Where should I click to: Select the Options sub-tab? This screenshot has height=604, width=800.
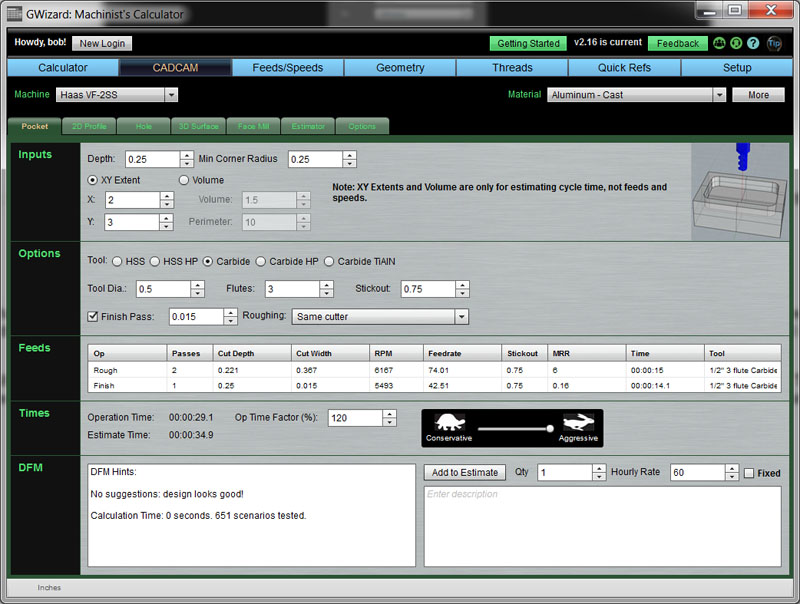[x=362, y=126]
